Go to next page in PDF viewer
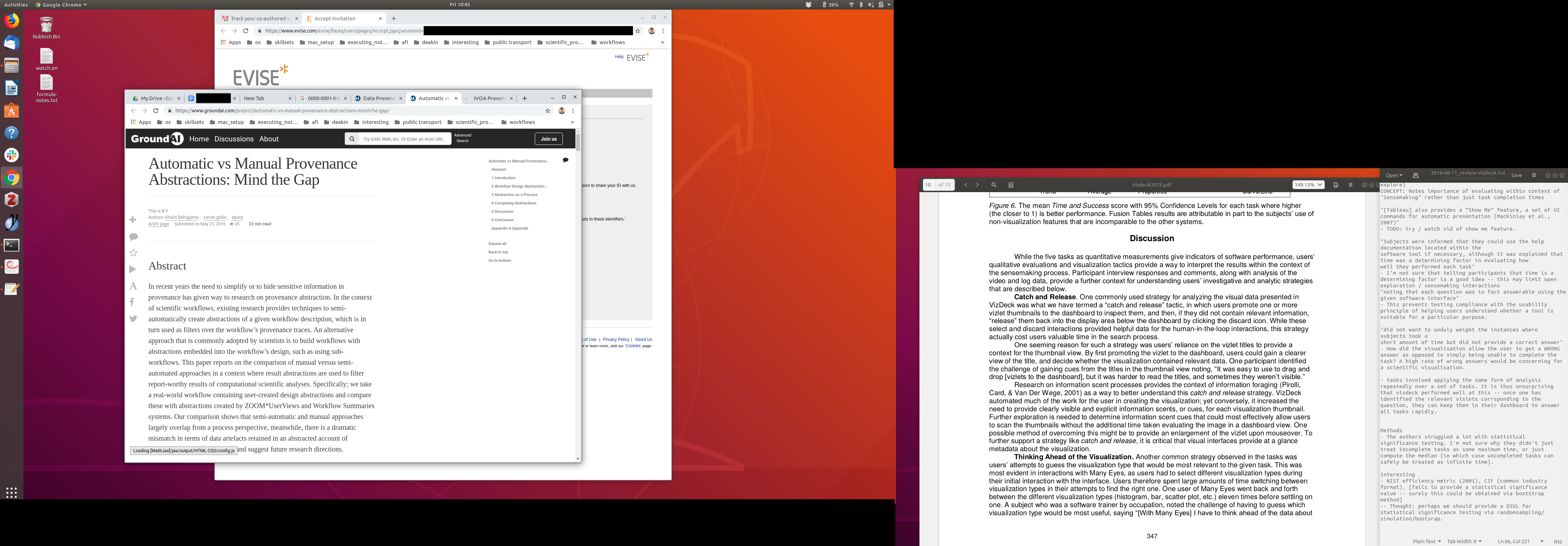The height and width of the screenshot is (546, 1568). point(978,185)
